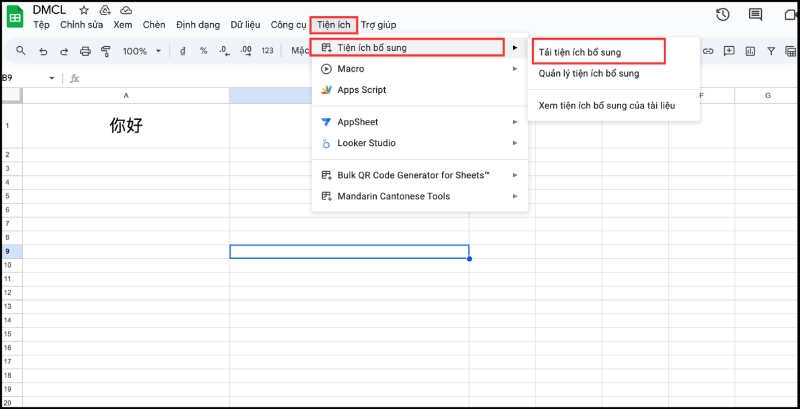Image resolution: width=800 pixels, height=409 pixels.
Task: Expand the Looker Studio submenu
Action: (x=420, y=143)
